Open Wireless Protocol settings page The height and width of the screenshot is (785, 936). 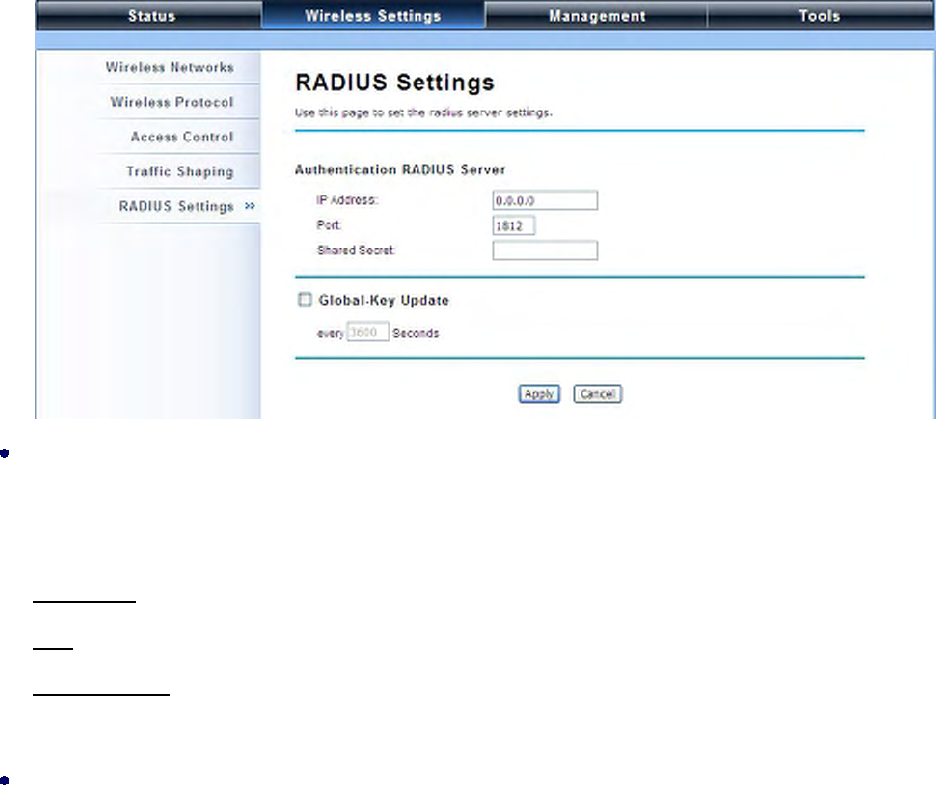point(172,102)
